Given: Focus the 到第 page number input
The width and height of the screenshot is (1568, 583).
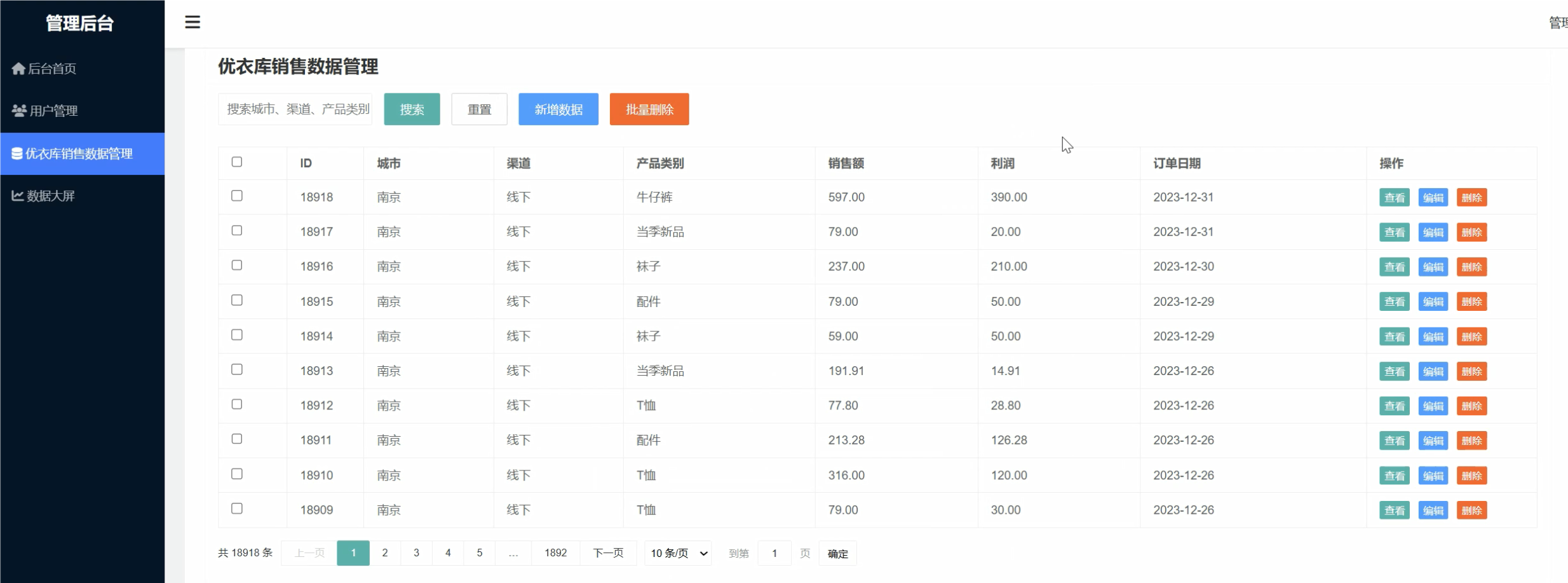Looking at the screenshot, I should (774, 553).
